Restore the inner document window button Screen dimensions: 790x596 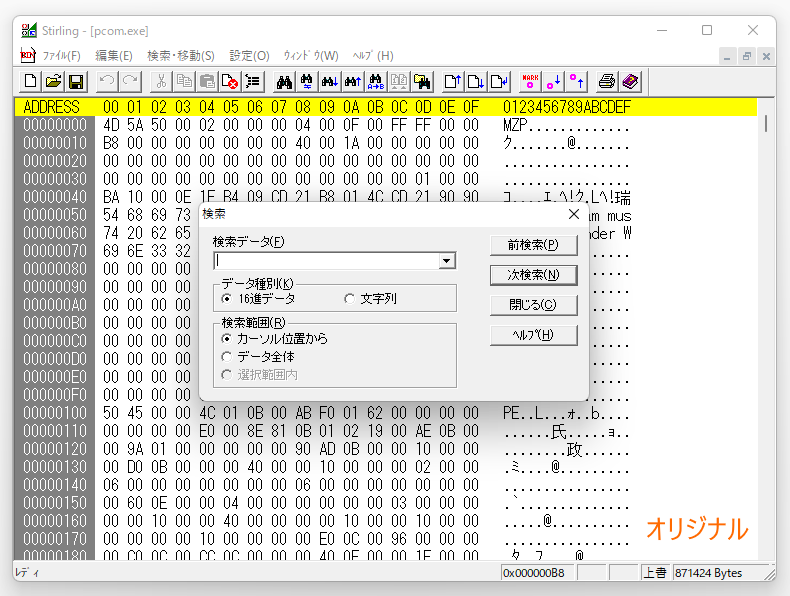[x=747, y=56]
